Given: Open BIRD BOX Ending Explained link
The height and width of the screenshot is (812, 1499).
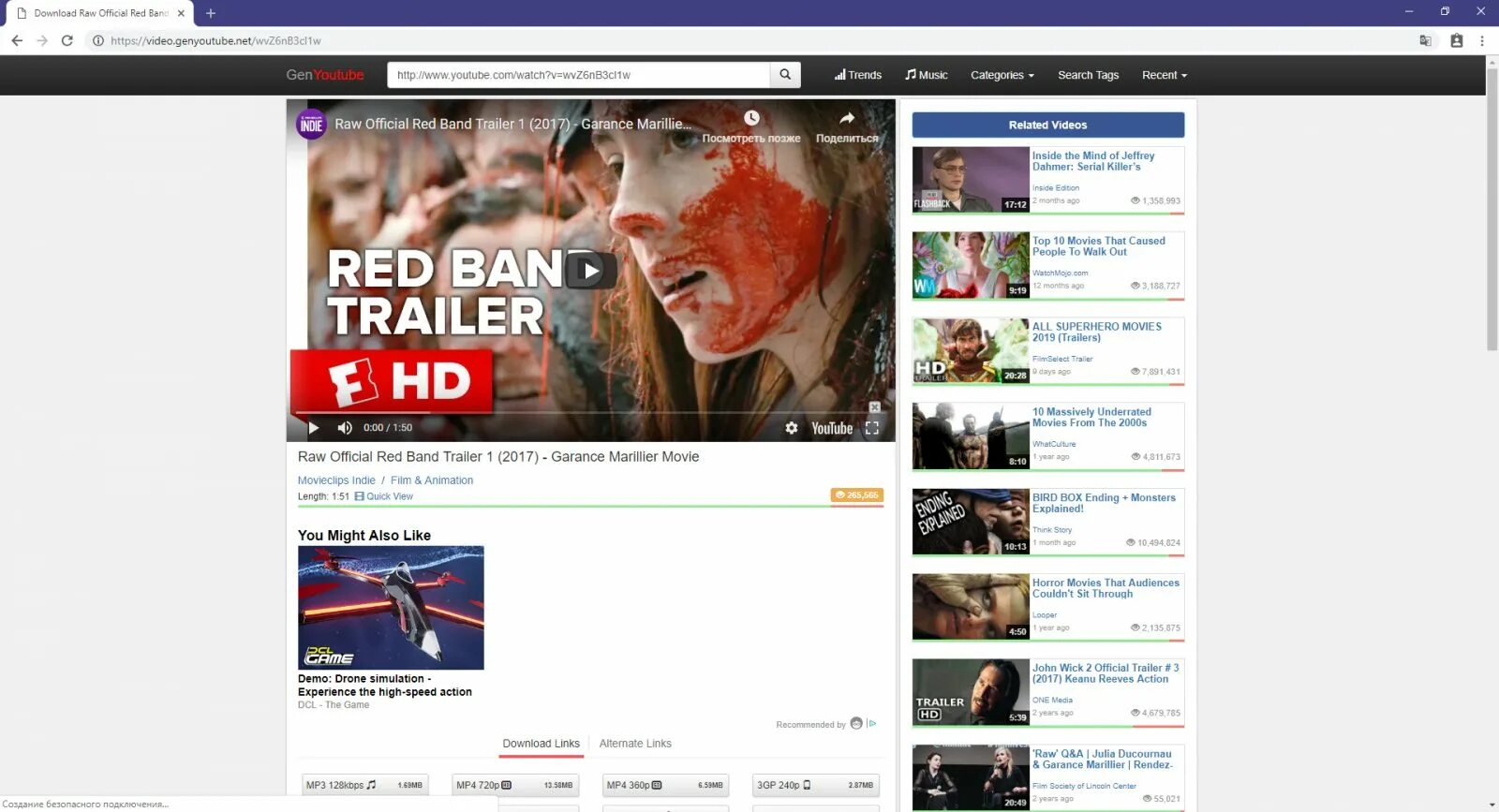Looking at the screenshot, I should coord(1104,503).
